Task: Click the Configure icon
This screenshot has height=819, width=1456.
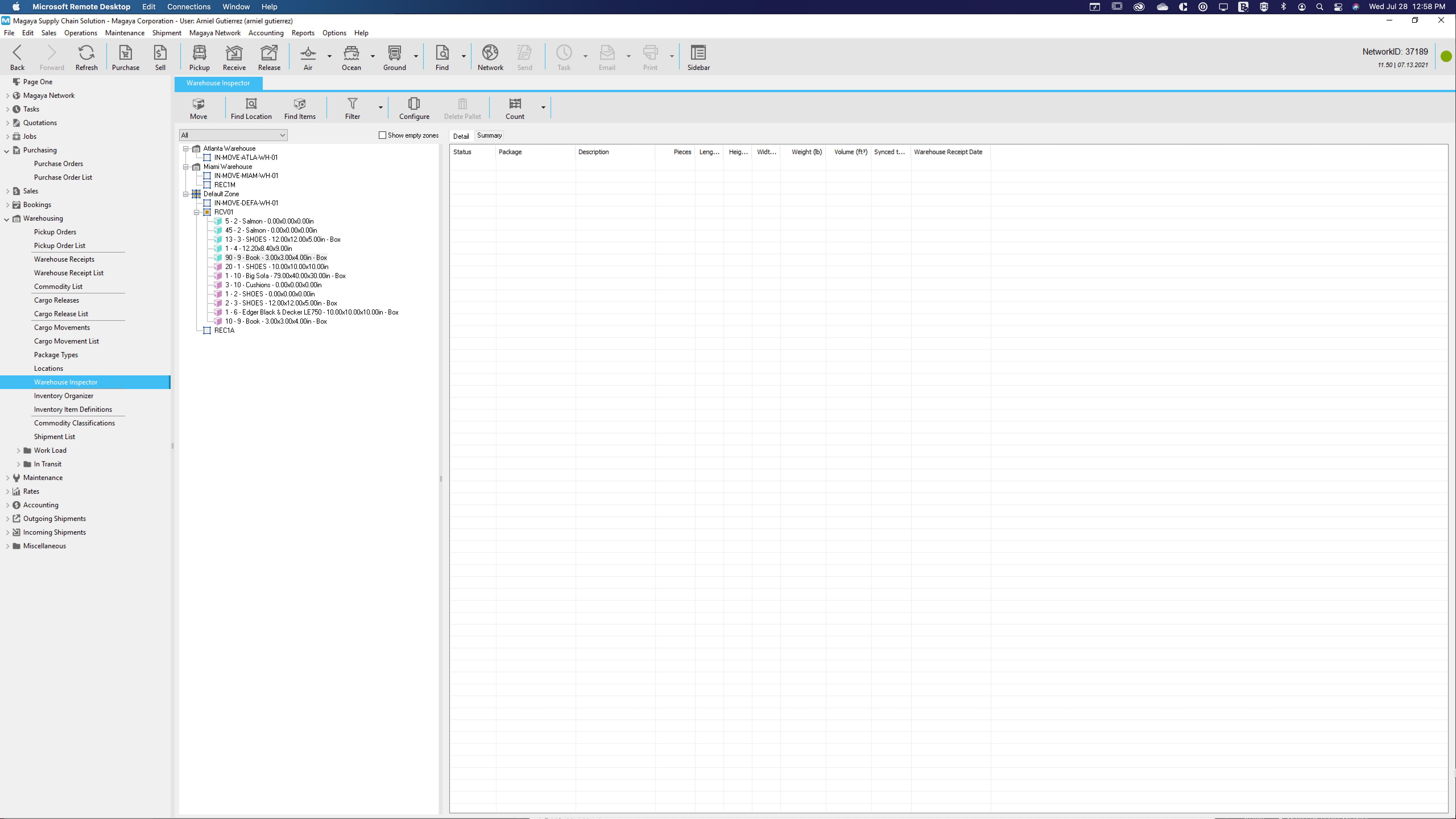Action: coord(414,108)
